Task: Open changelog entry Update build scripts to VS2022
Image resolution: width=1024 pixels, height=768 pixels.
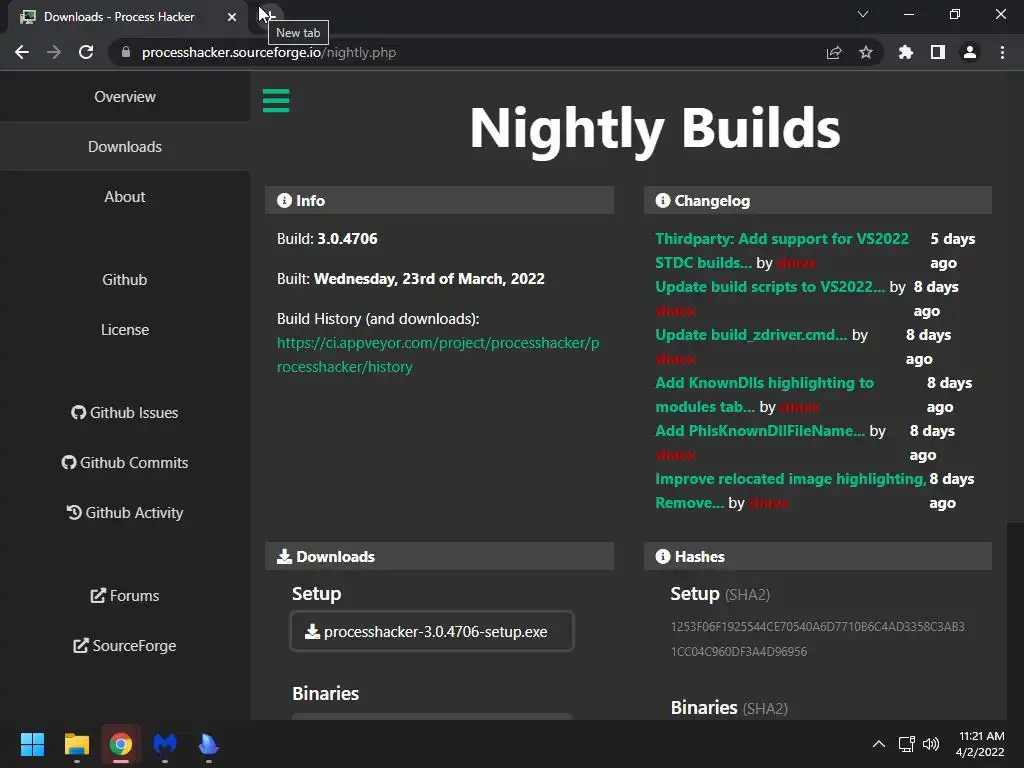Action: [x=770, y=287]
